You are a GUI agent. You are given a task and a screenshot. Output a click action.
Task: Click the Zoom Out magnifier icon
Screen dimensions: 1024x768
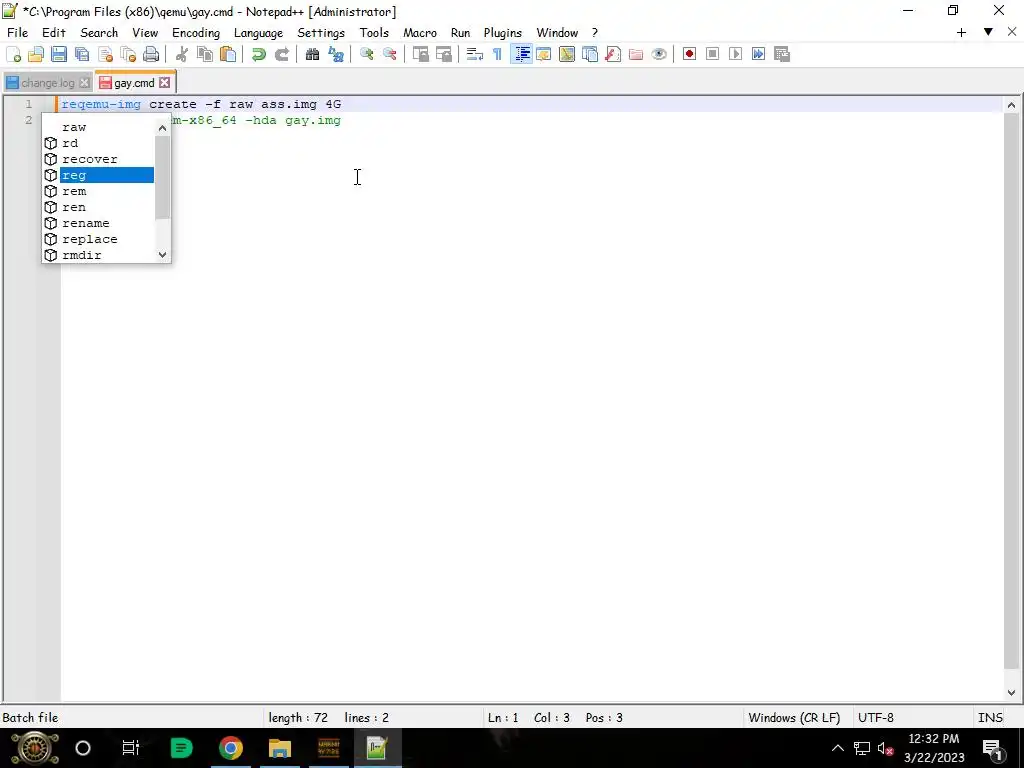coord(389,54)
